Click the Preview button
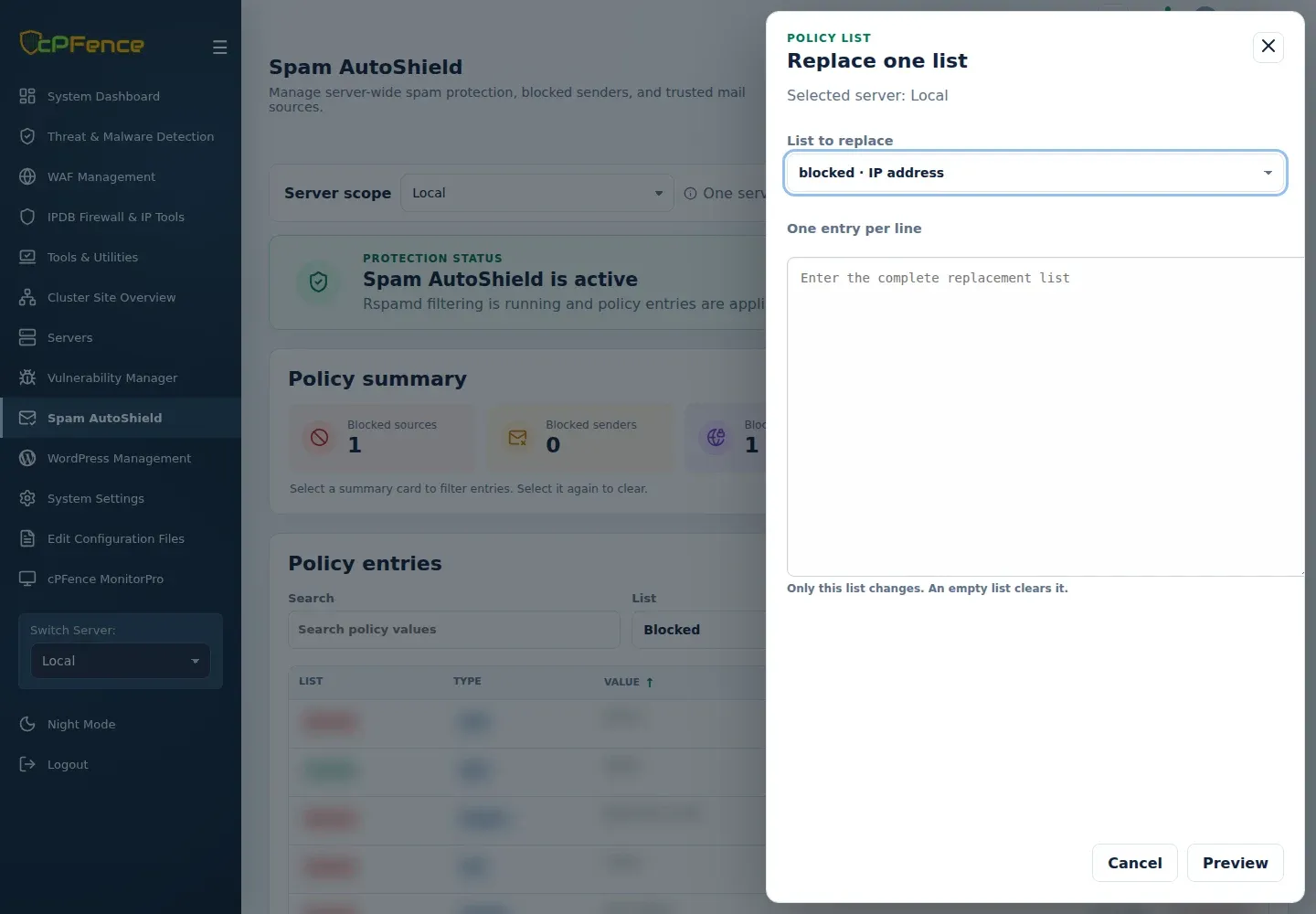The height and width of the screenshot is (914, 1316). click(1236, 863)
